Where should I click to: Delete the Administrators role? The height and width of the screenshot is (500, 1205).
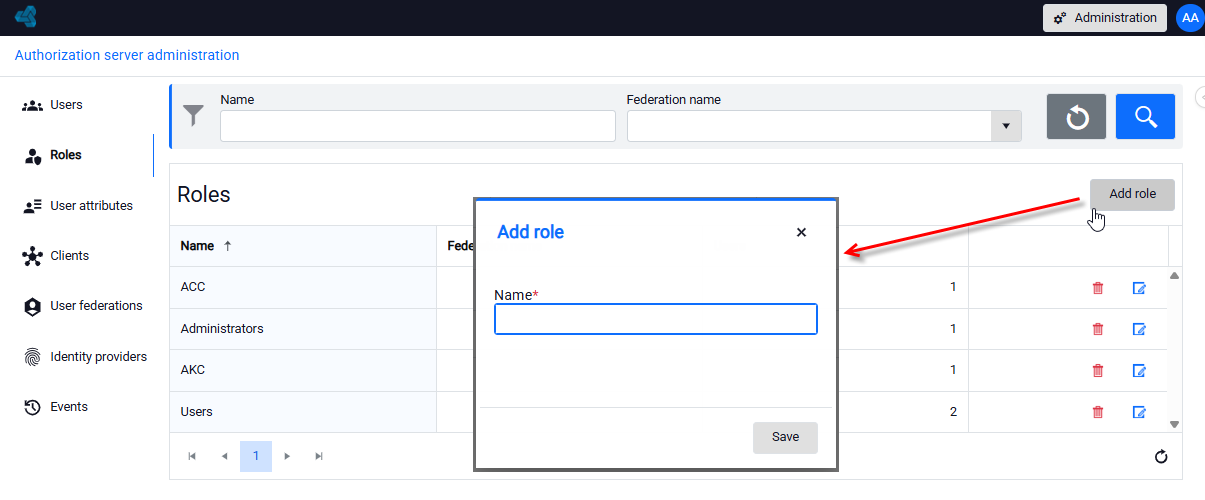coord(1098,329)
